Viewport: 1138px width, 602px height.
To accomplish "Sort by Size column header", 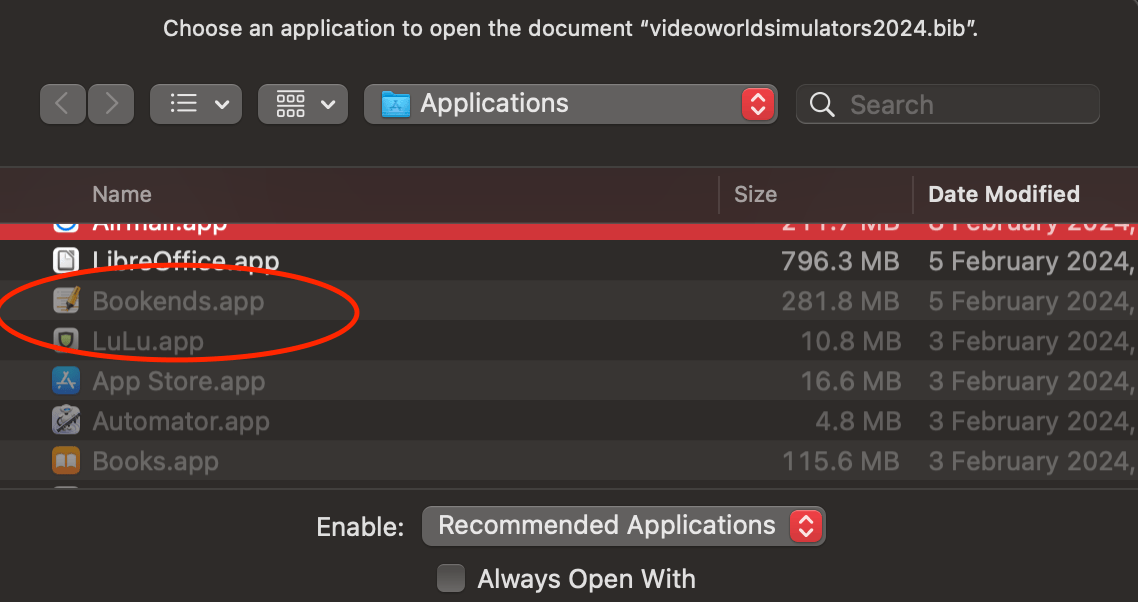I will (755, 194).
